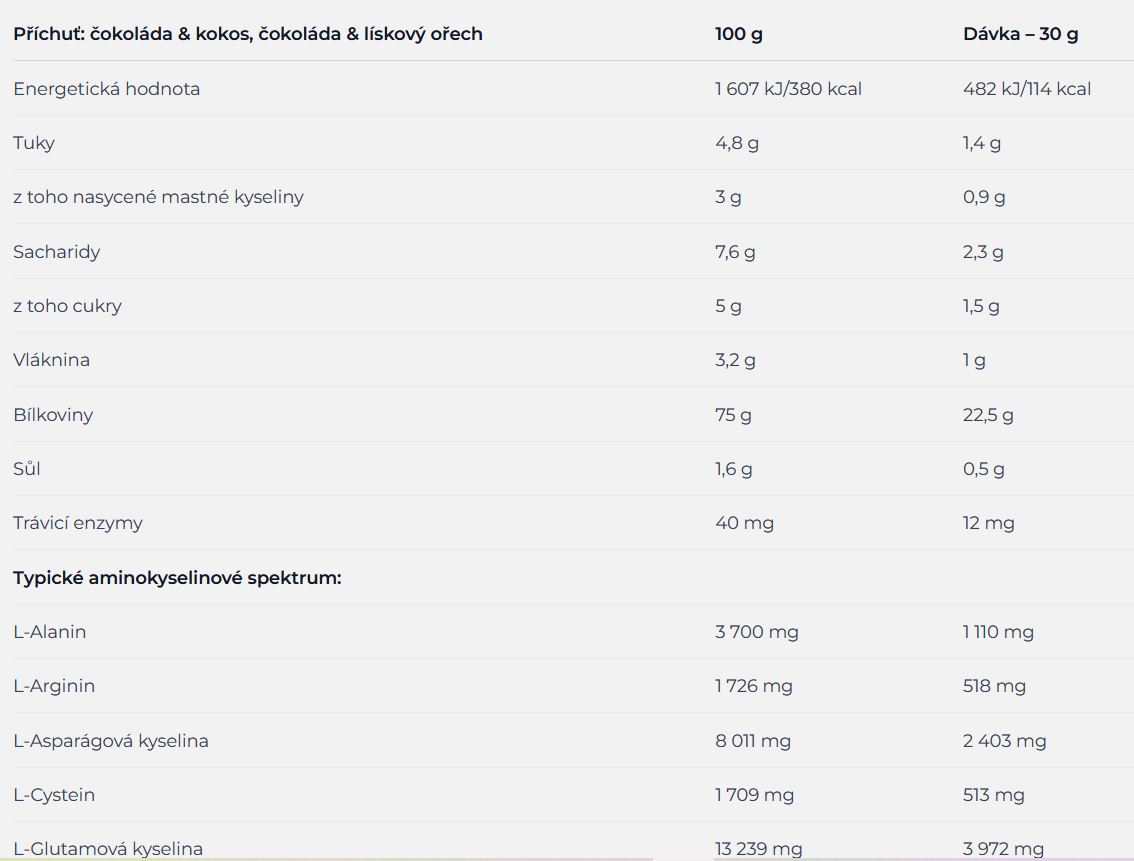The height and width of the screenshot is (861, 1134).
Task: Select the Dávka – 30 g column header
Action: pos(1020,34)
